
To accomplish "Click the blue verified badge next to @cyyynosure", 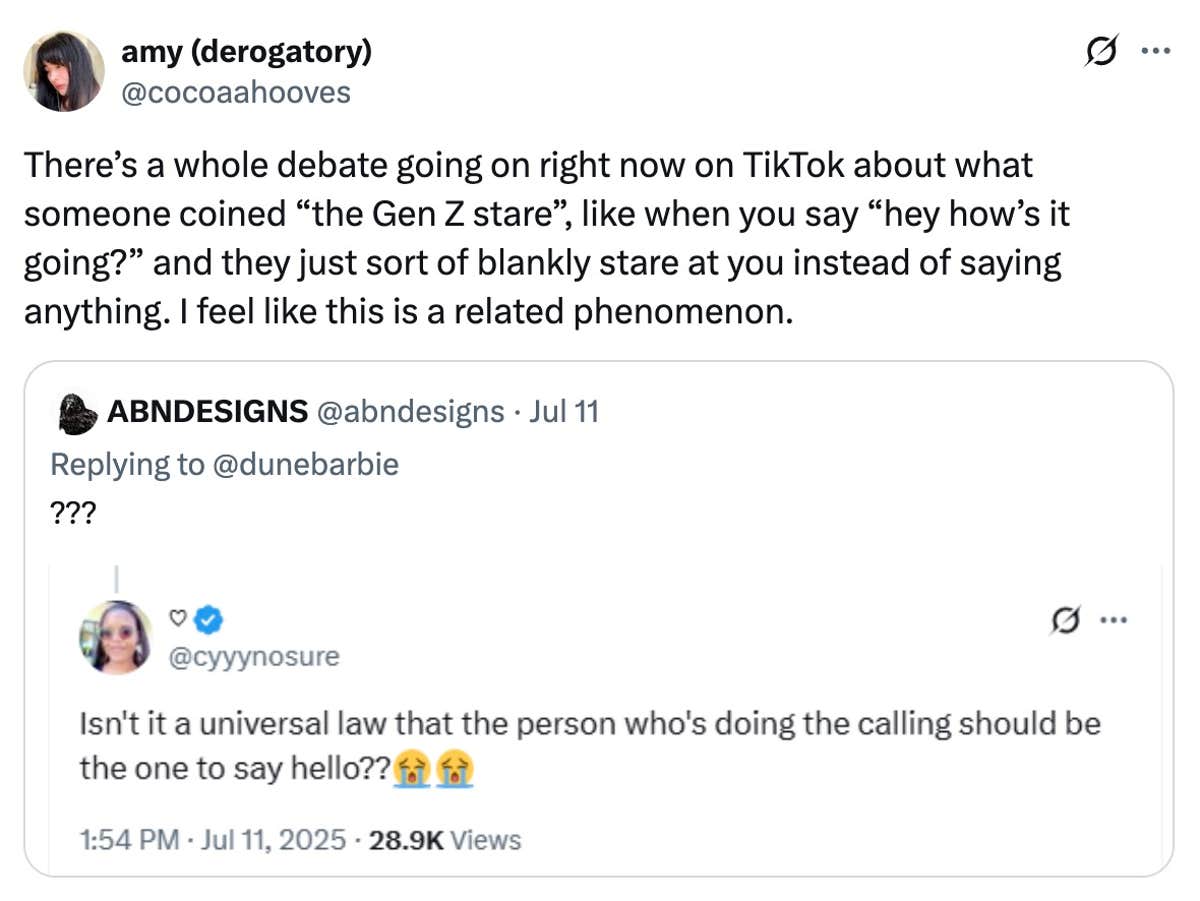I will [207, 620].
